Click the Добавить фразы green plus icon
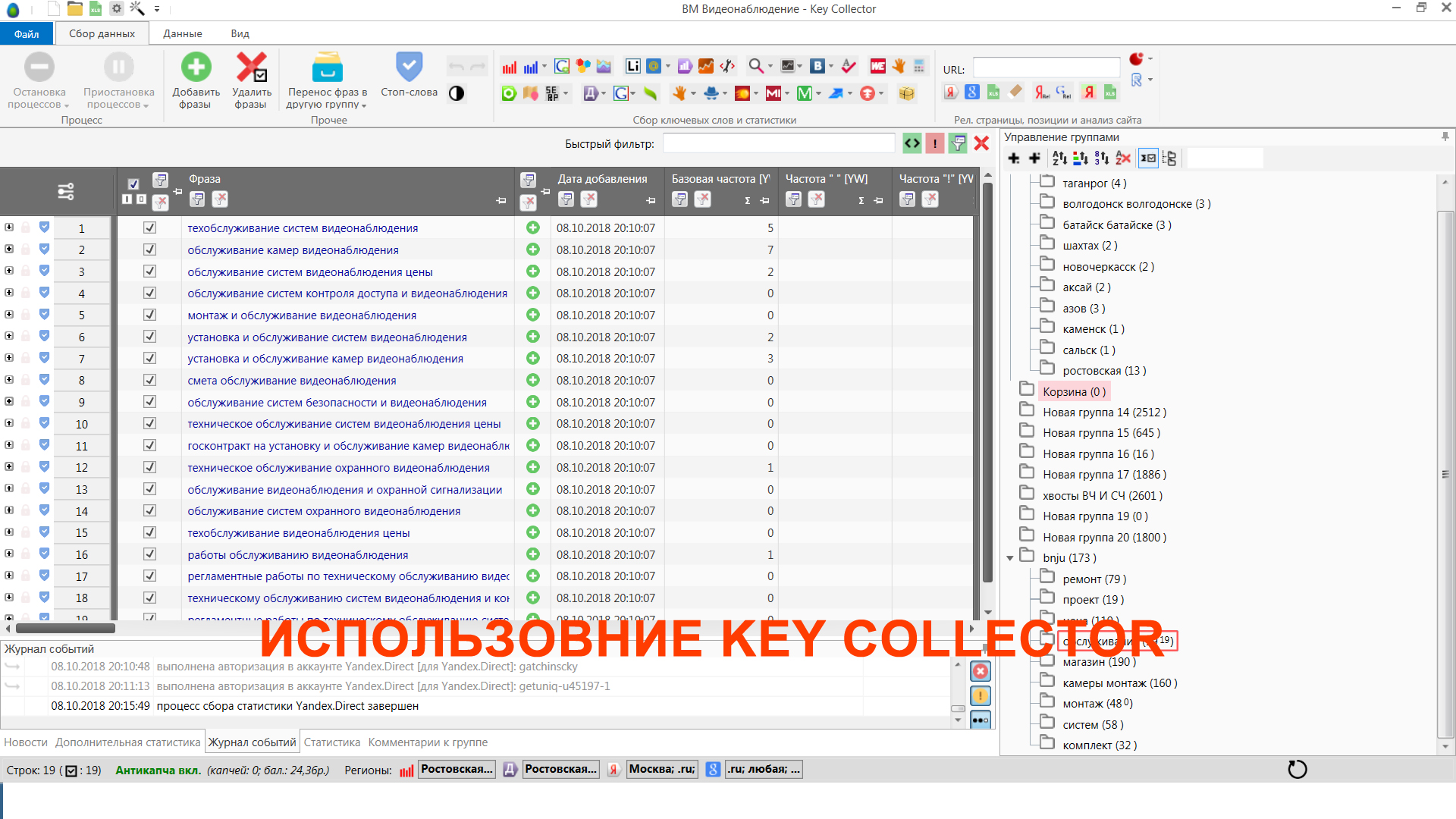This screenshot has width=1456, height=819. tap(196, 67)
